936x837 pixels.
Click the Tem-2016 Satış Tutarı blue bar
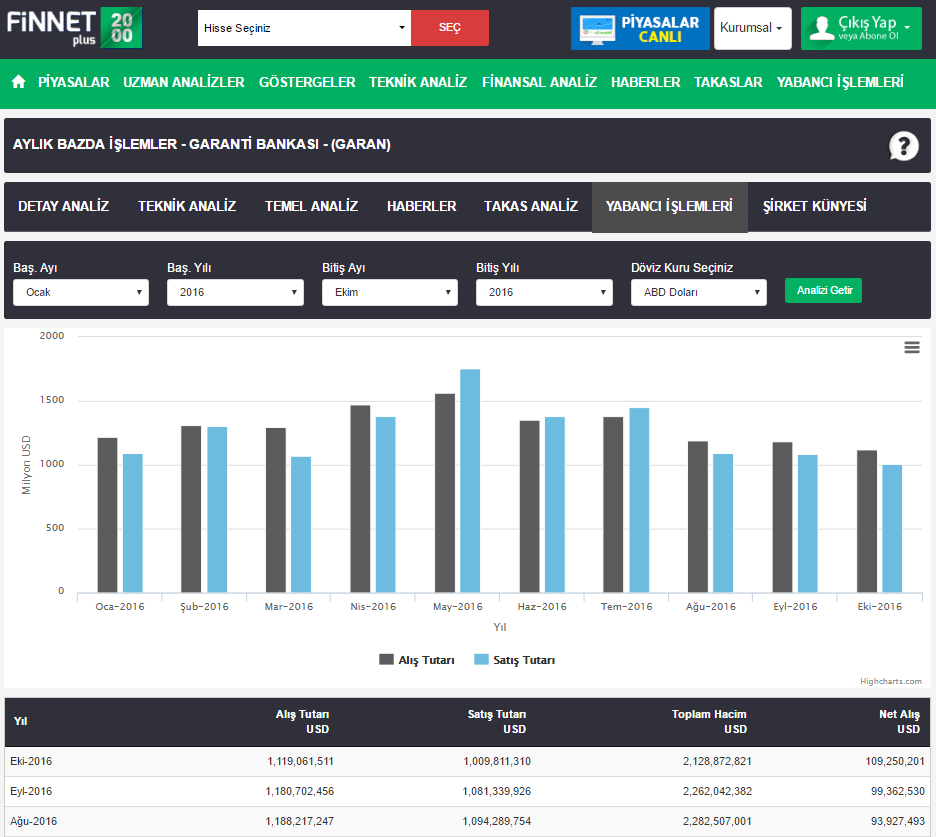639,500
